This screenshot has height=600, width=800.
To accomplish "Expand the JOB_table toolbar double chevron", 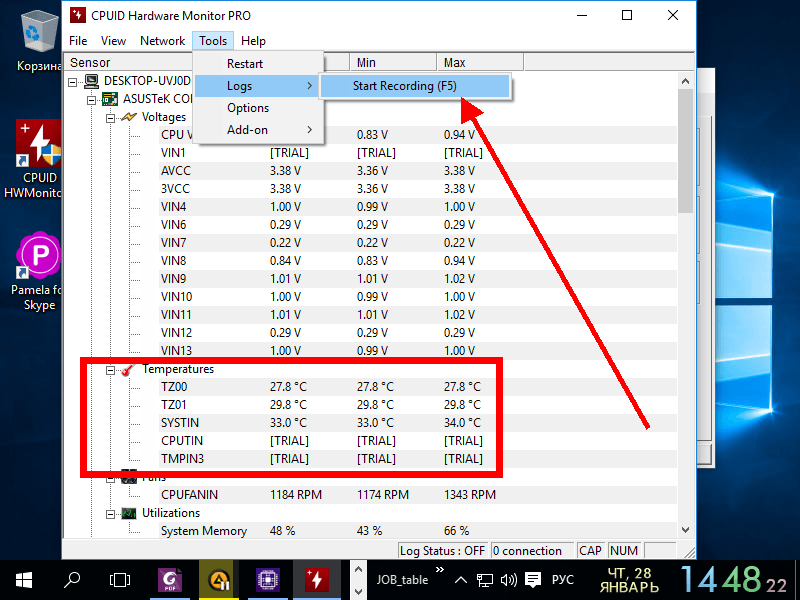I will 440,569.
